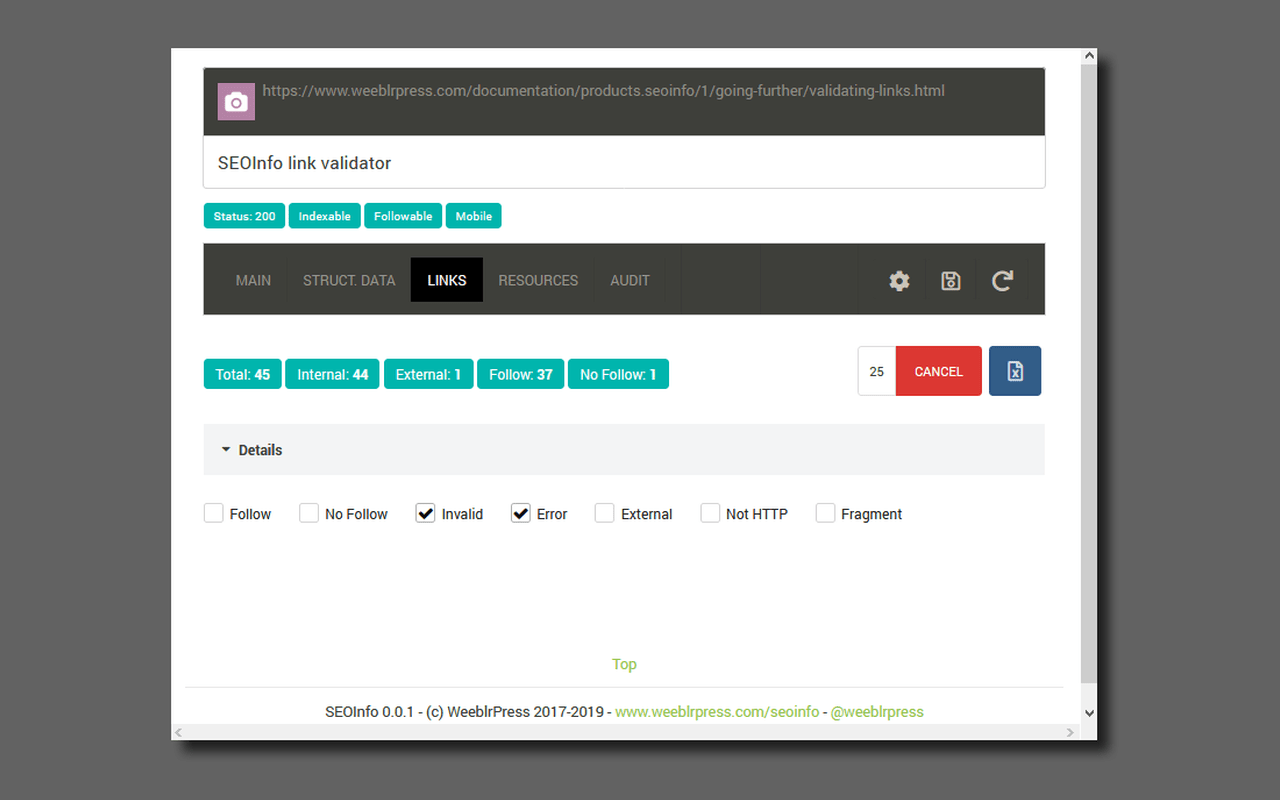Click the red CANCEL button
This screenshot has width=1280, height=800.
coord(939,371)
